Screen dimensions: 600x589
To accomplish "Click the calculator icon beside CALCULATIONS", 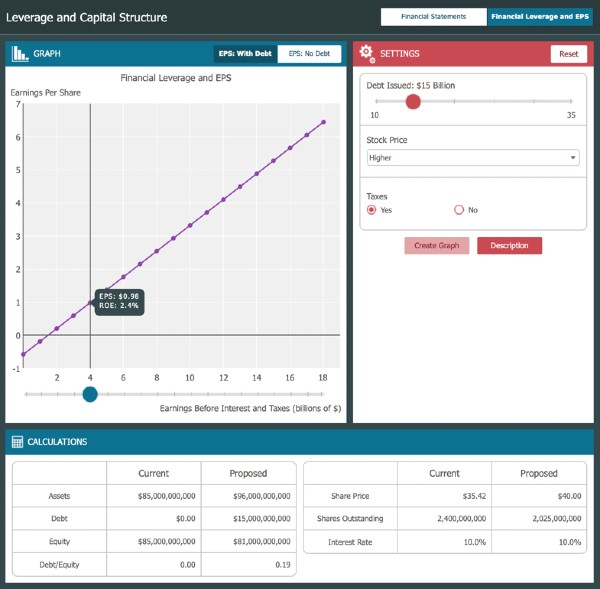I will point(17,442).
